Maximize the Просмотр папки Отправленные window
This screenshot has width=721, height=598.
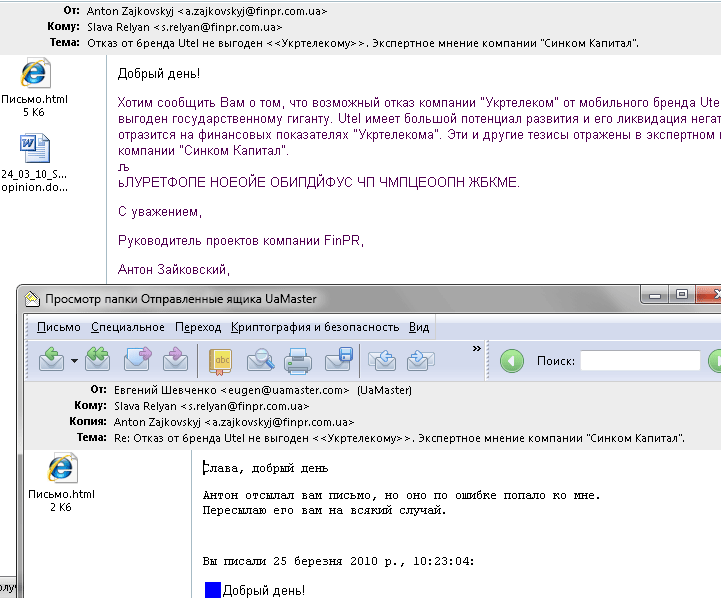[x=682, y=295]
